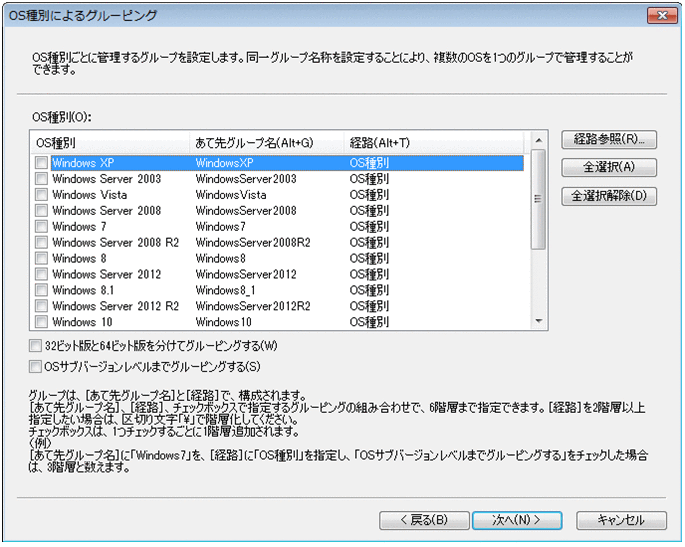The height and width of the screenshot is (547, 685).
Task: Go back with the 戻る(B) button
Action: [x=424, y=520]
